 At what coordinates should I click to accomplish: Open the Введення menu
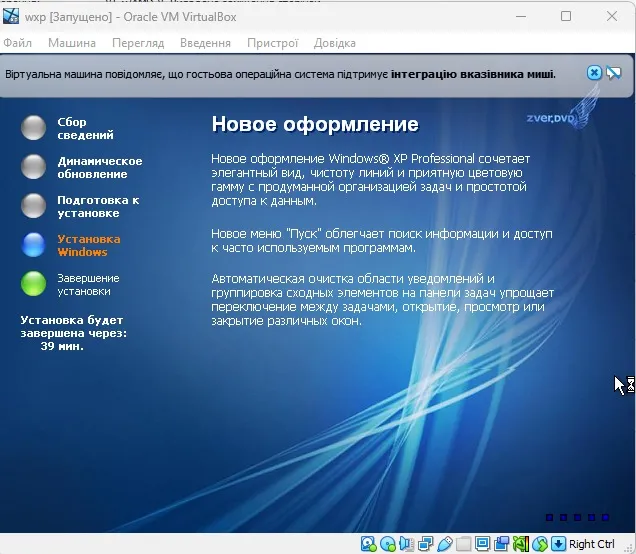click(x=205, y=43)
